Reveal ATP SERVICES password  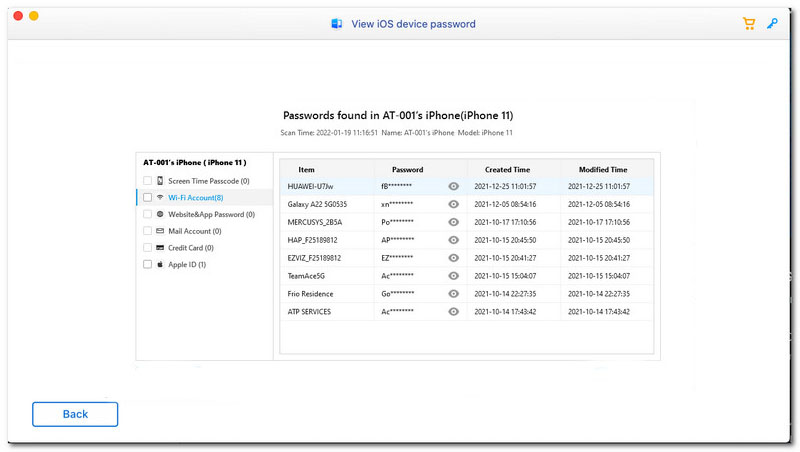click(x=454, y=312)
